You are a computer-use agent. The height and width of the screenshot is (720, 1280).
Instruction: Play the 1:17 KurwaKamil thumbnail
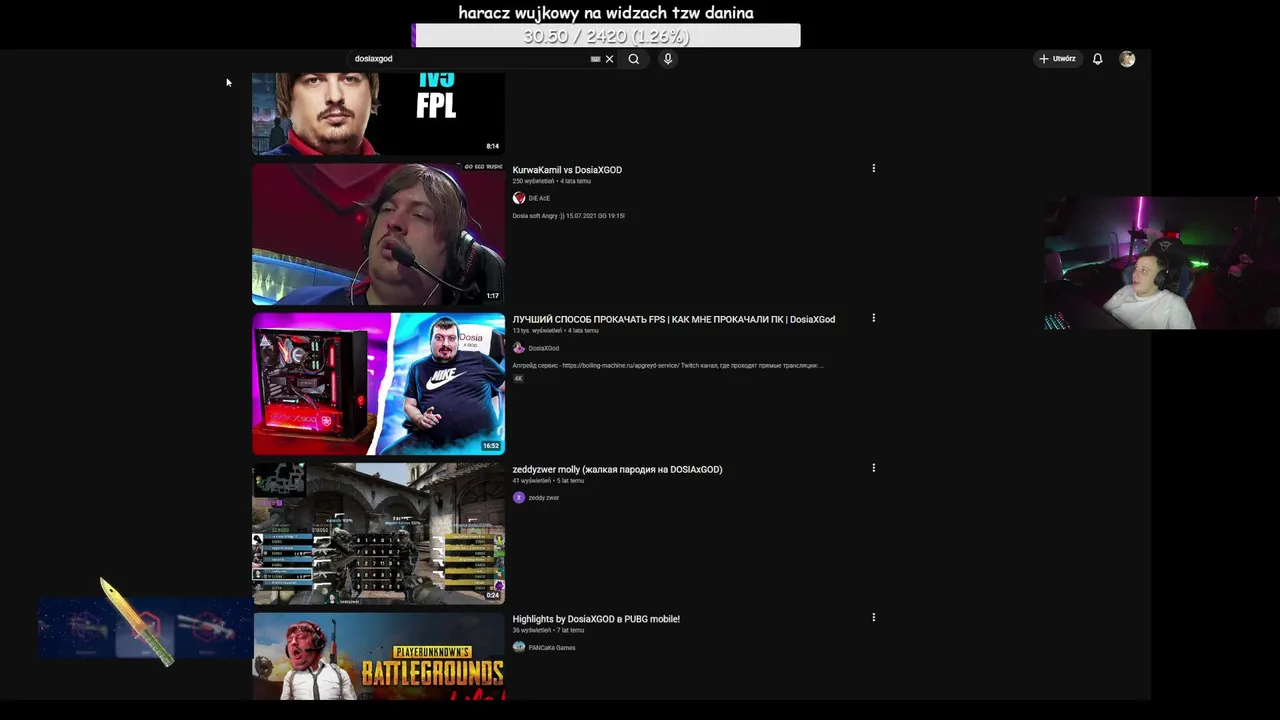(378, 234)
